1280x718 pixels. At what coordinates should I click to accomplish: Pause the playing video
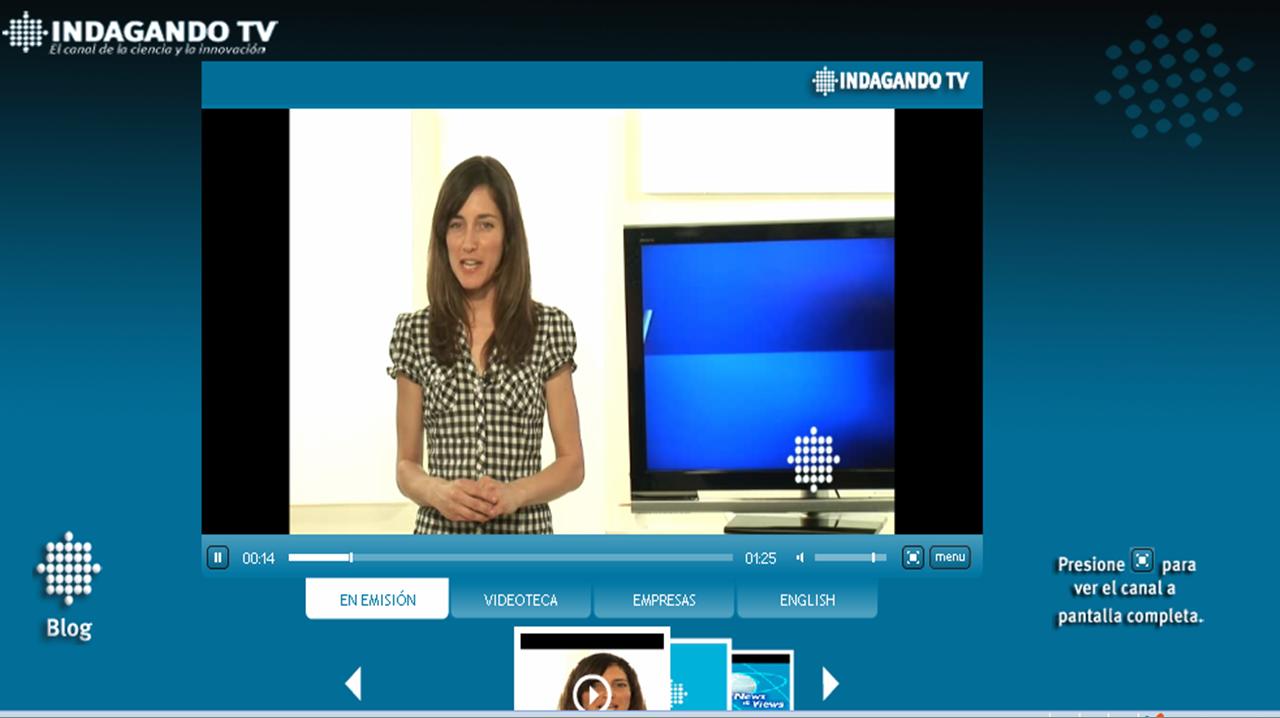tap(218, 558)
